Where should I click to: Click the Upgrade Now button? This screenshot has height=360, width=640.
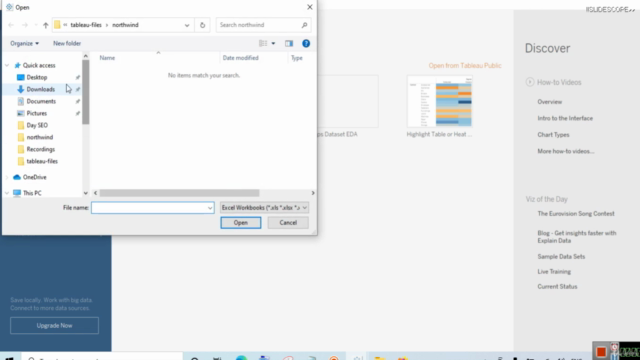[54, 325]
